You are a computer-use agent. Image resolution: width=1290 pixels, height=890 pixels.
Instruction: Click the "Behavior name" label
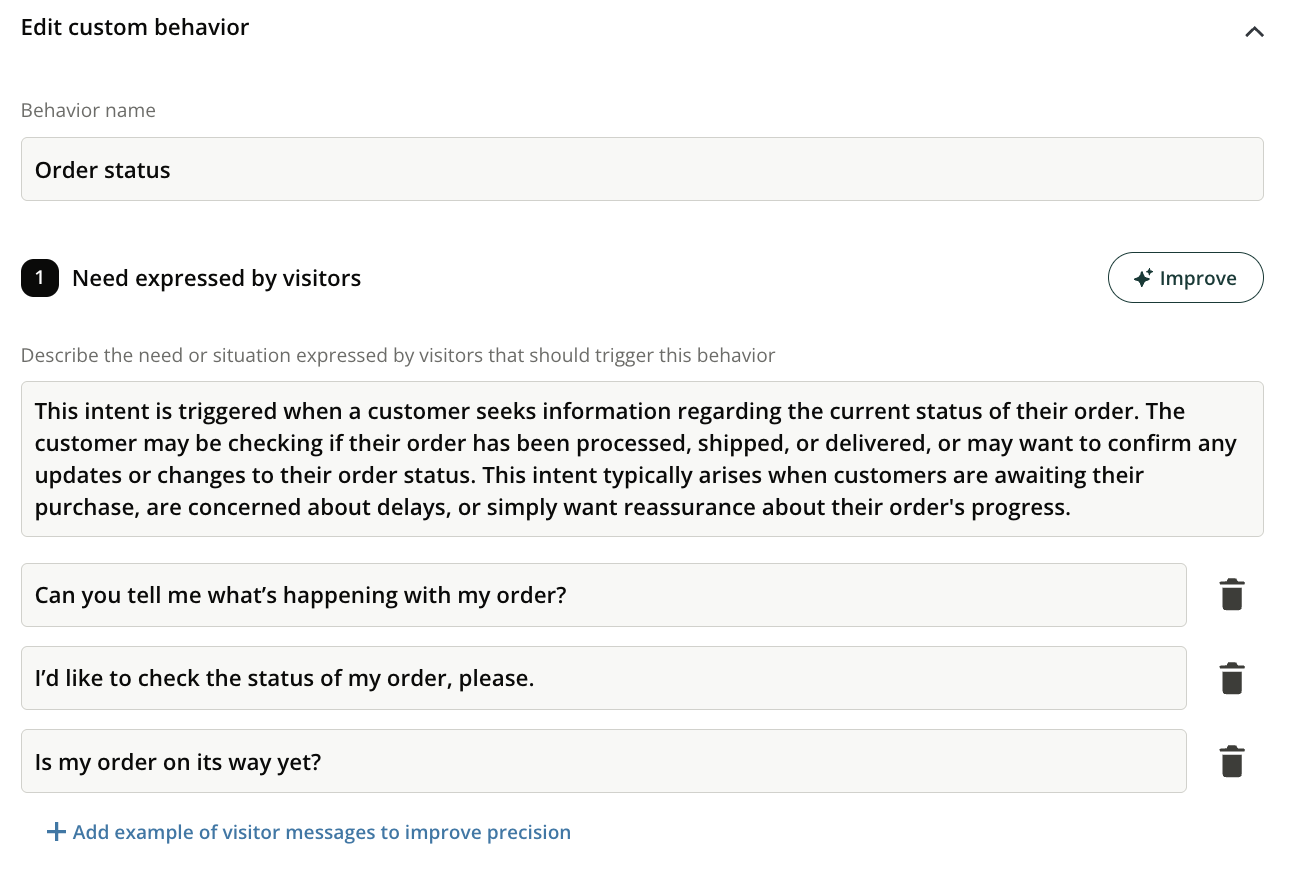click(88, 110)
